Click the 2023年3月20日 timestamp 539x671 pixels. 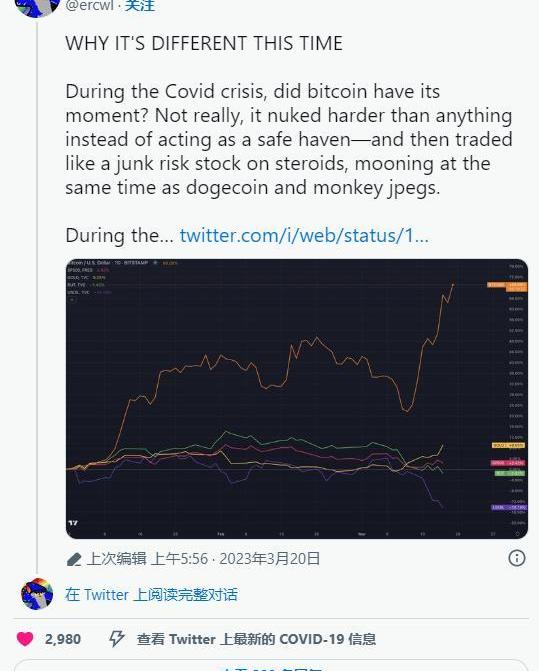point(270,558)
